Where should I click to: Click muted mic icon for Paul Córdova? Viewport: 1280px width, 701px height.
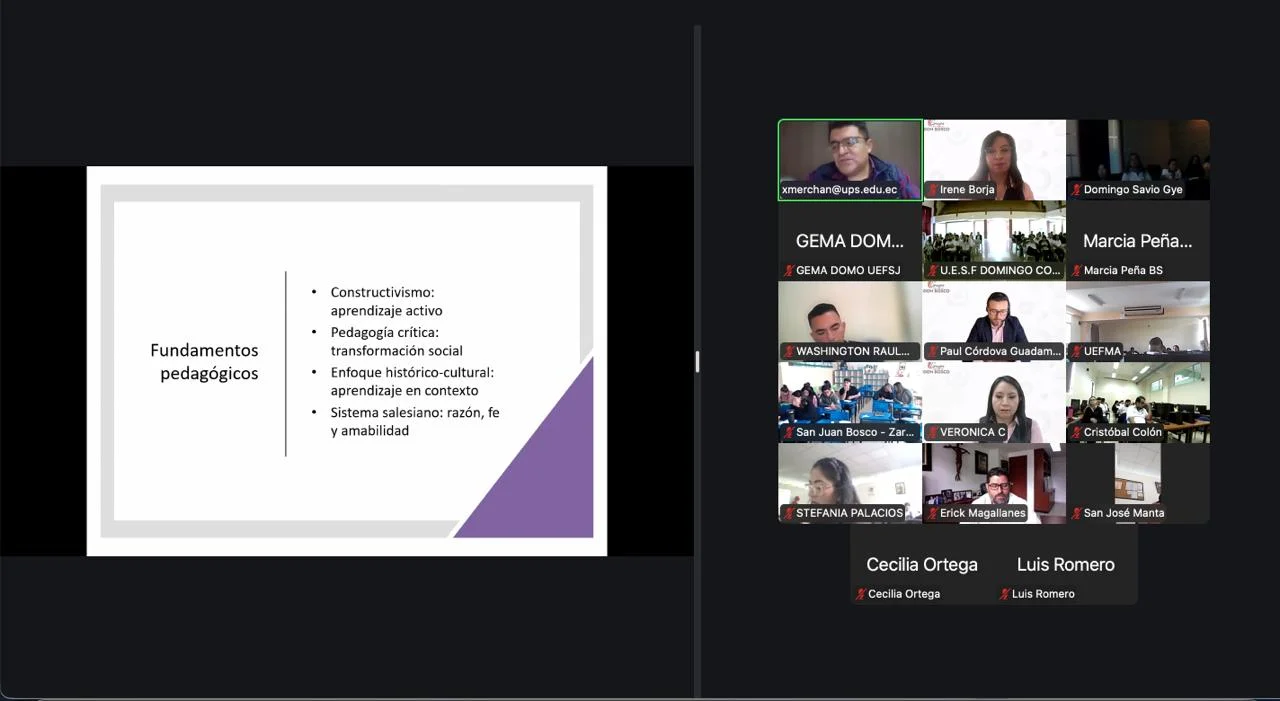tap(933, 352)
